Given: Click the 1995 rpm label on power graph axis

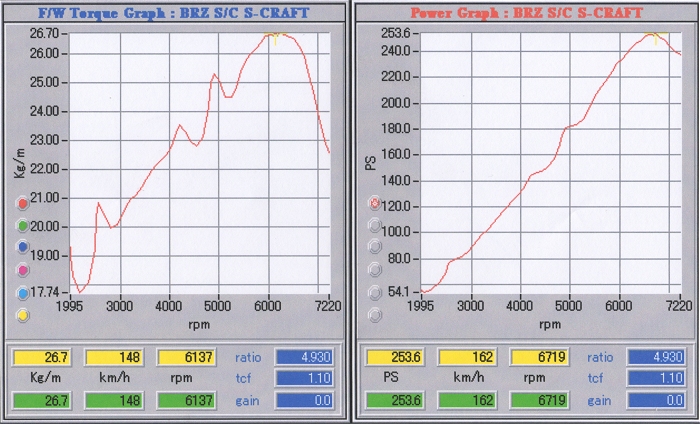Looking at the screenshot, I should coord(421,306).
